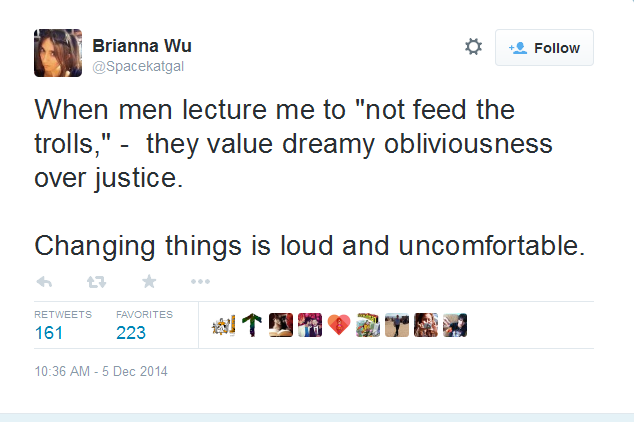This screenshot has height=422, width=634.
Task: Open the 10:36 AM - 5 Dec 2014 timestamp
Action: pyautogui.click(x=101, y=371)
